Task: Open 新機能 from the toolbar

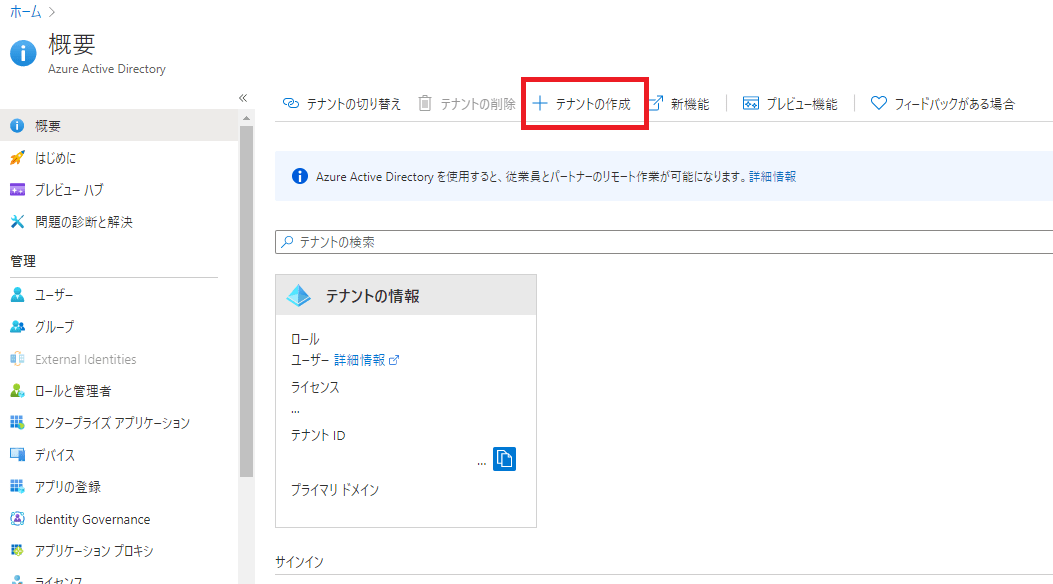Action: click(x=679, y=103)
